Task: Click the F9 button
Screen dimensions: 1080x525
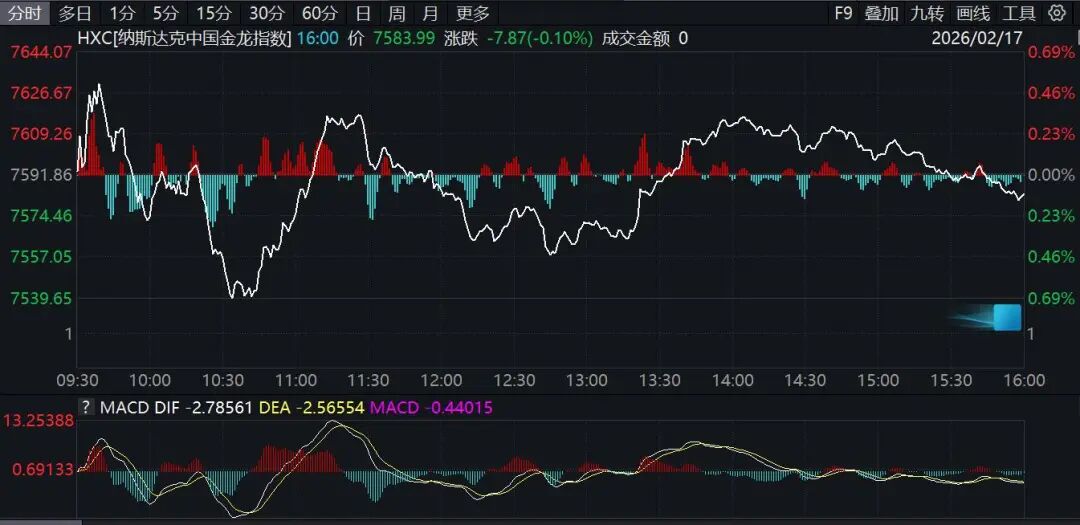Action: point(843,13)
